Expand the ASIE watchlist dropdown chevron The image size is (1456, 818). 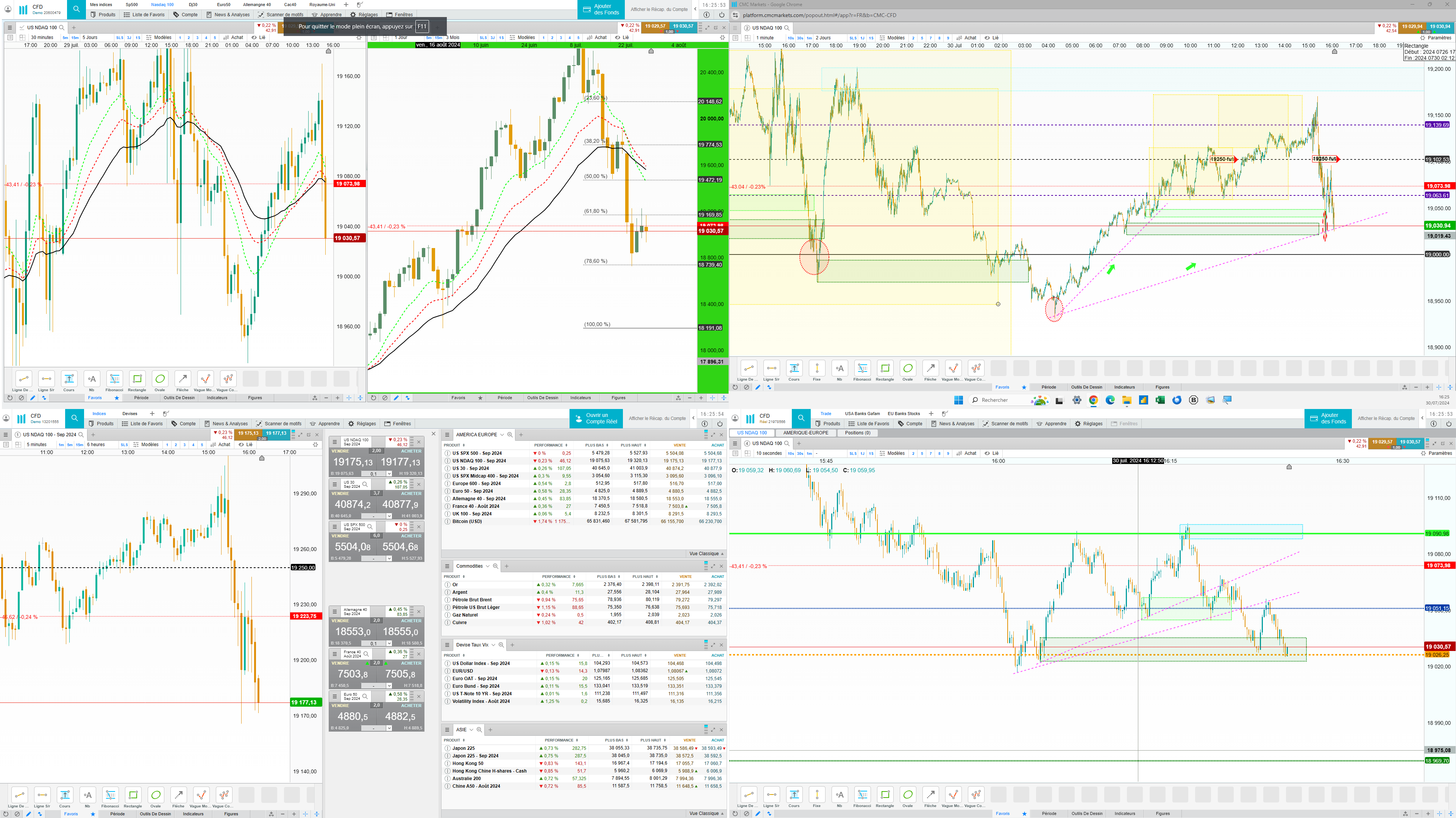(x=471, y=730)
